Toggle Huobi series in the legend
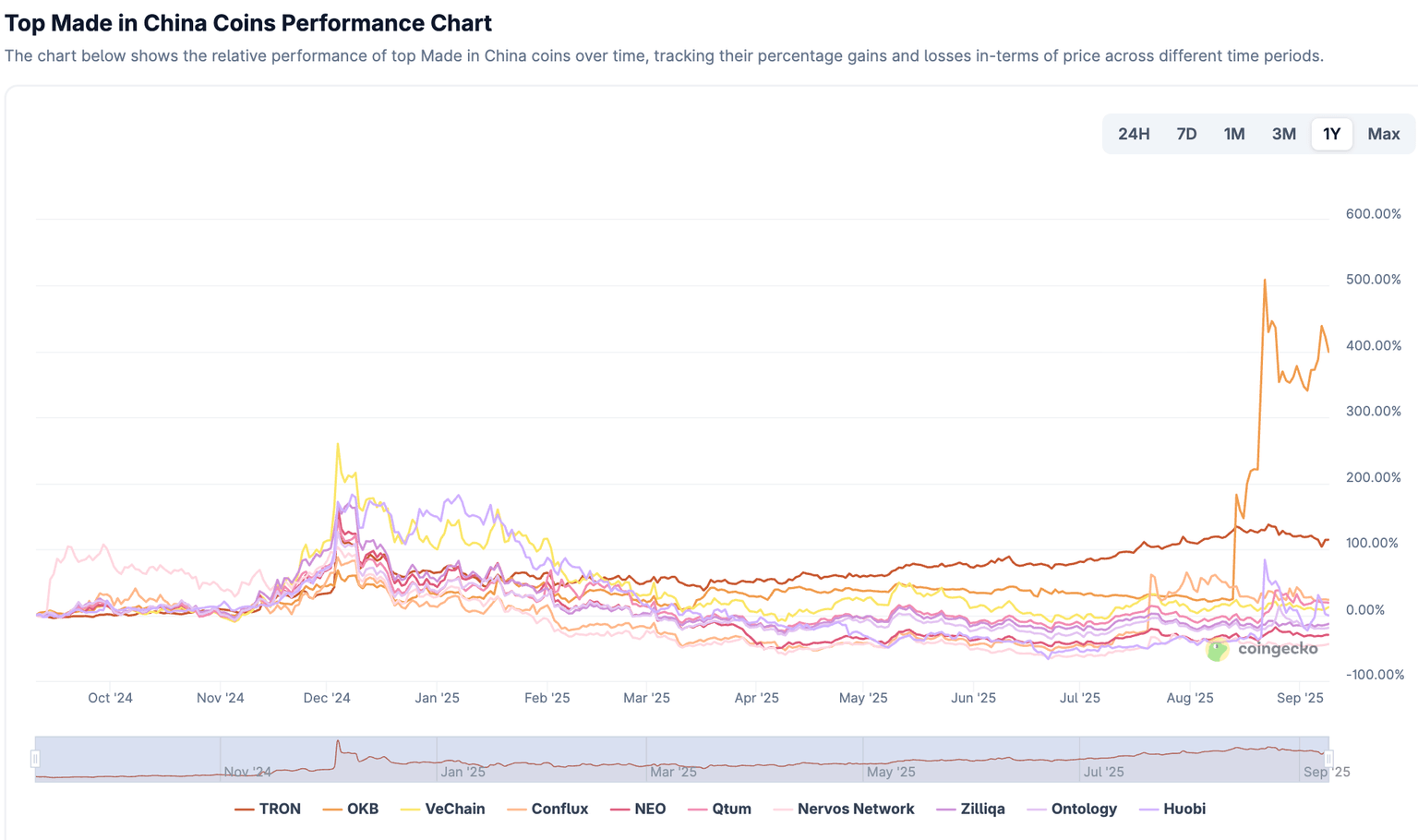The width and height of the screenshot is (1418, 840). click(x=1173, y=809)
